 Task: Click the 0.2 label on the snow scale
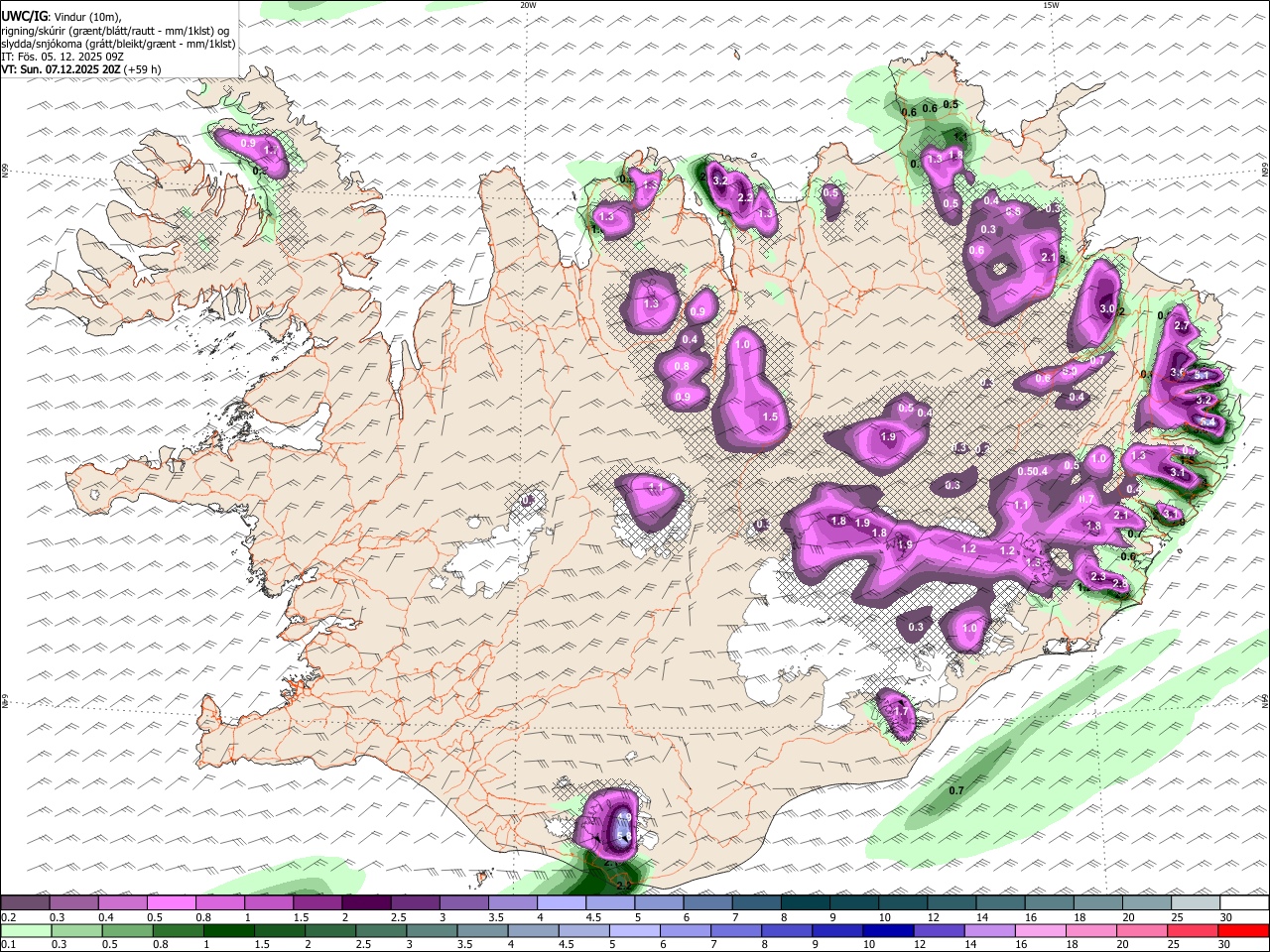pyautogui.click(x=7, y=917)
